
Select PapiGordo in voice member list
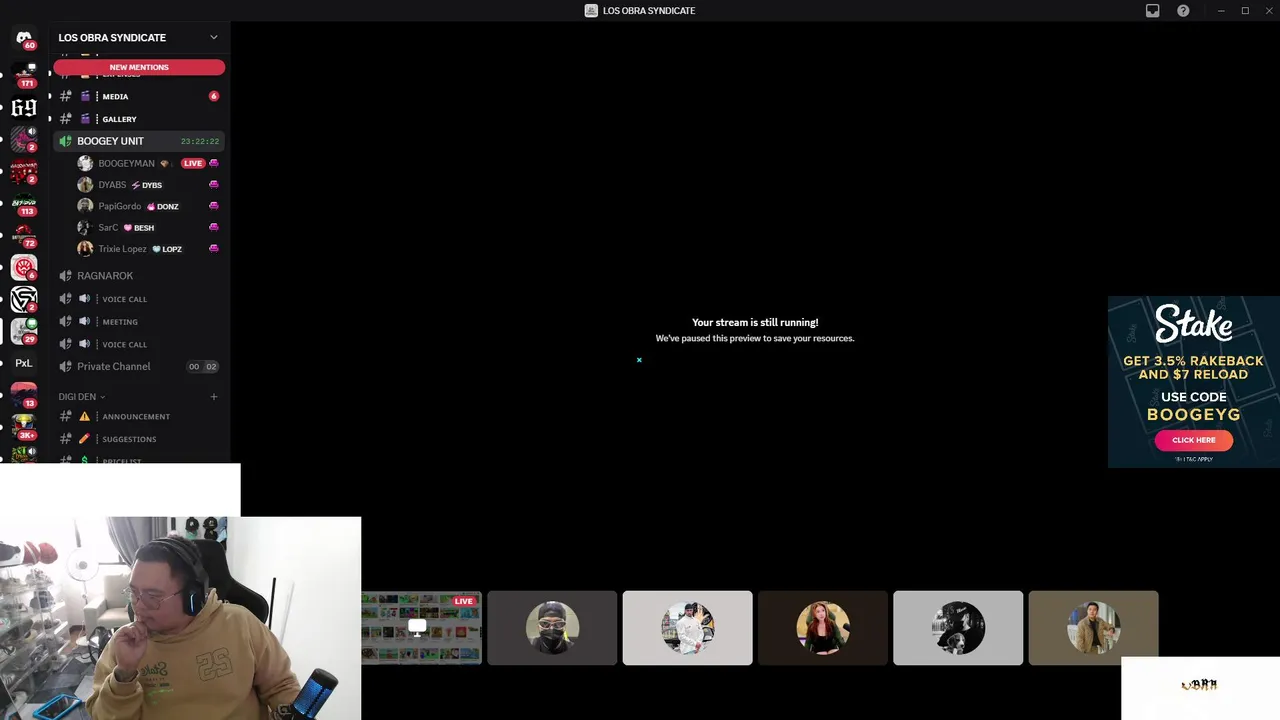(x=148, y=206)
